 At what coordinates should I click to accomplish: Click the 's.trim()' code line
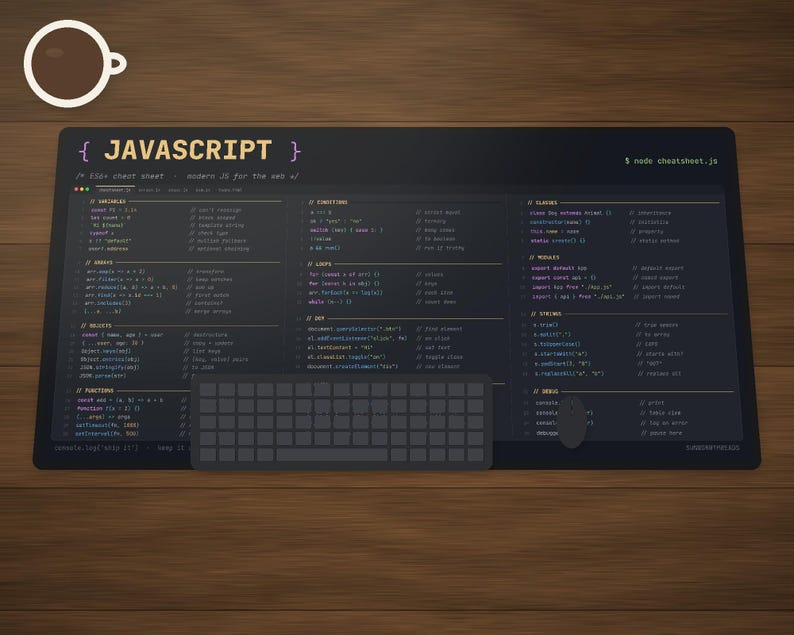(545, 325)
